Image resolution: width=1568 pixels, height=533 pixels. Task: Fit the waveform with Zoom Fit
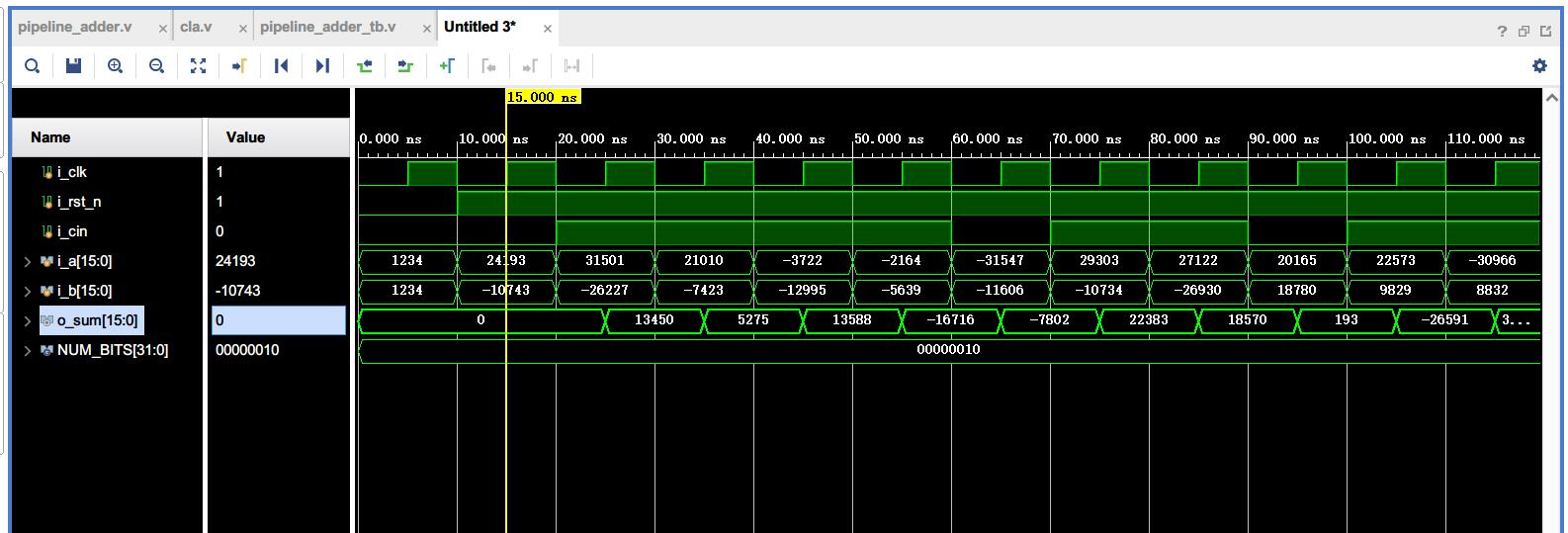click(198, 66)
